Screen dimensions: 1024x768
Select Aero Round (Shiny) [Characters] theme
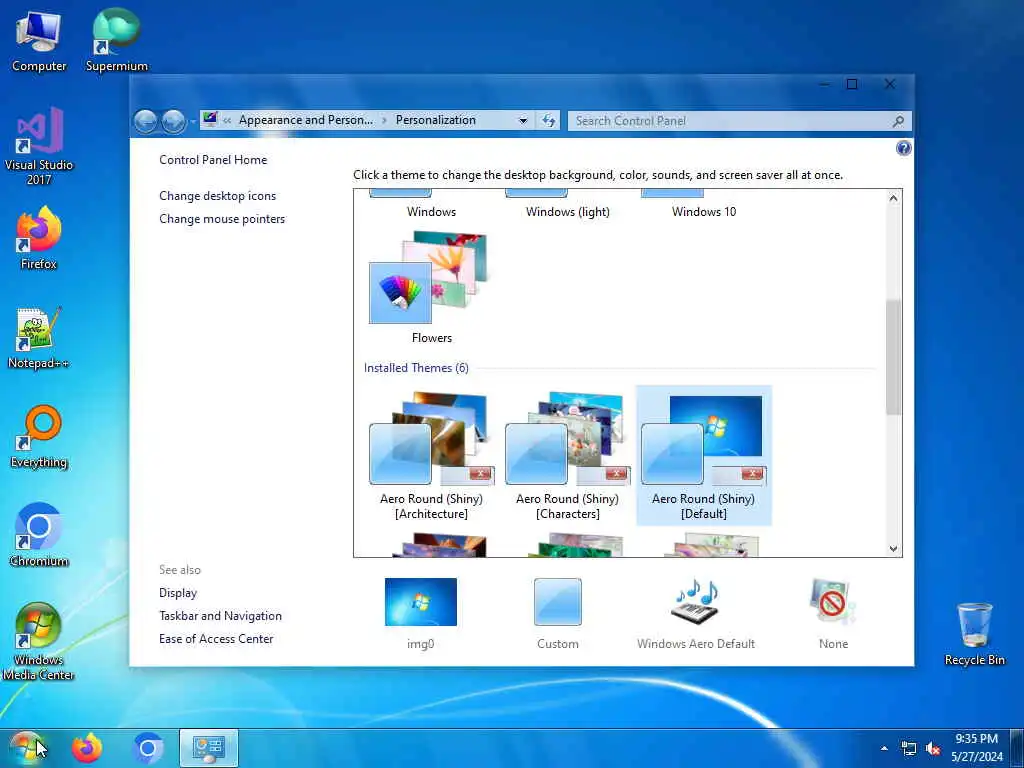tap(568, 456)
